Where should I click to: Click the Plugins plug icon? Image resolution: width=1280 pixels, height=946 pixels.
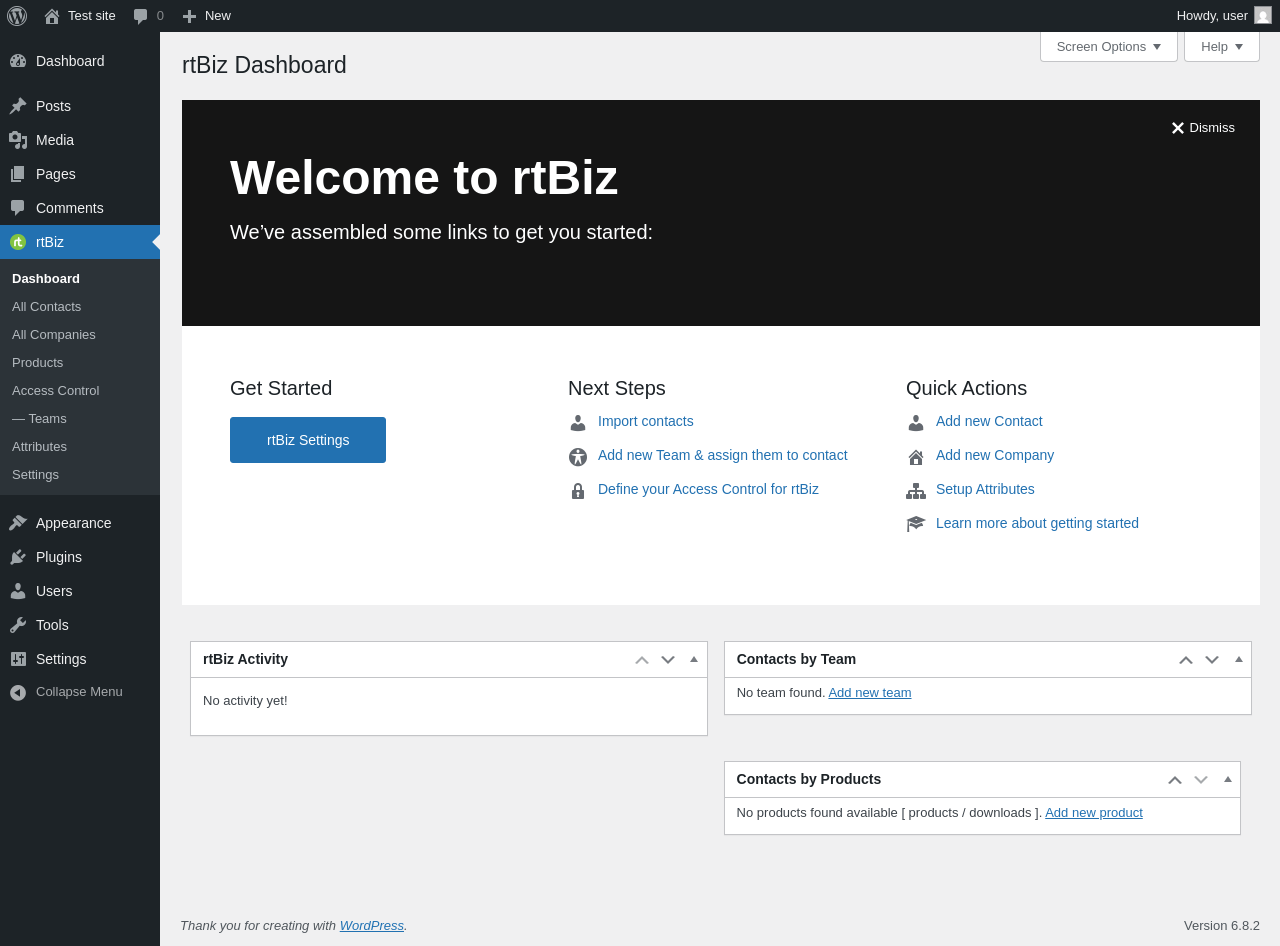point(18,557)
